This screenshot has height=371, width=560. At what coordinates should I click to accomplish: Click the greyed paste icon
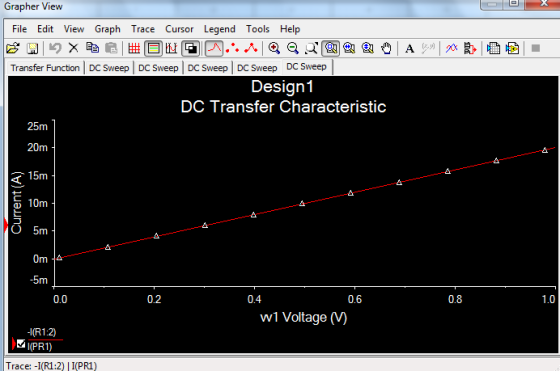coord(111,48)
